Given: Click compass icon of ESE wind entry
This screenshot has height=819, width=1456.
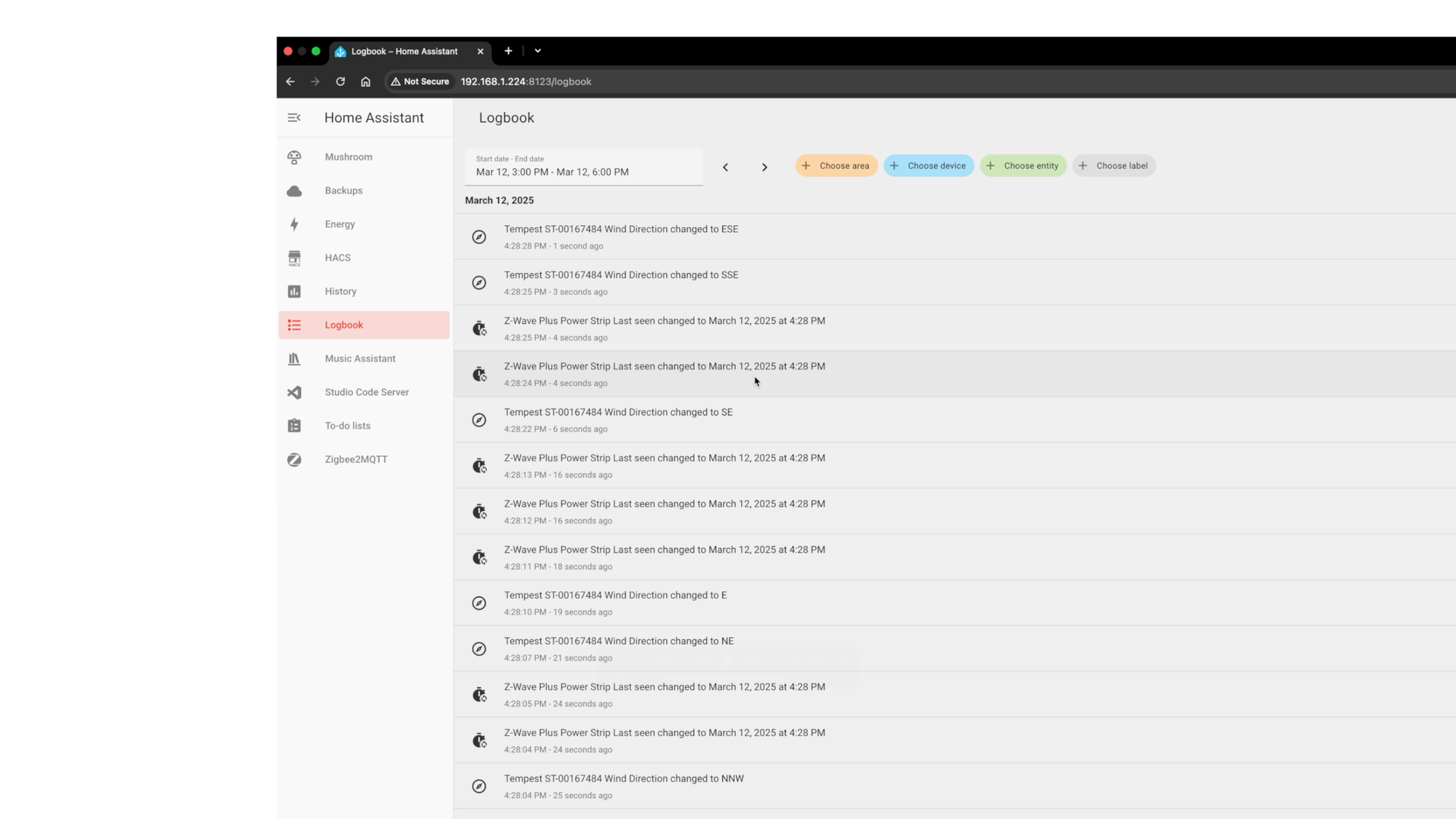Looking at the screenshot, I should pos(479,237).
